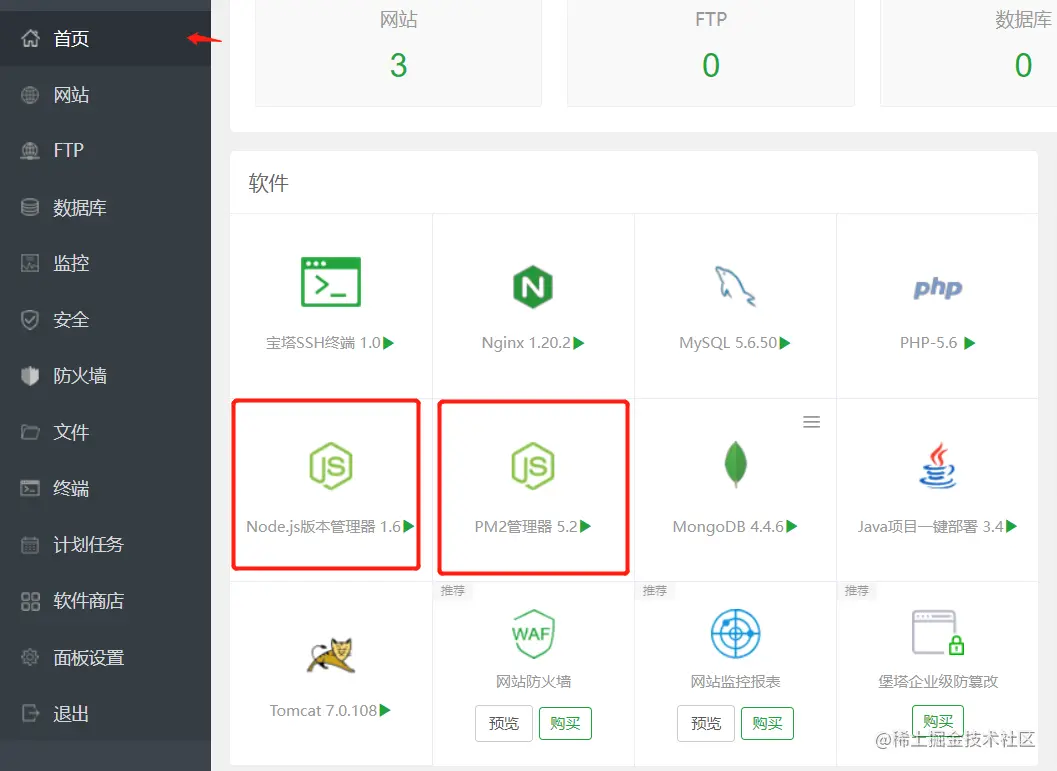
Task: Click the gear icon beside 面板设置
Action: click(30, 657)
